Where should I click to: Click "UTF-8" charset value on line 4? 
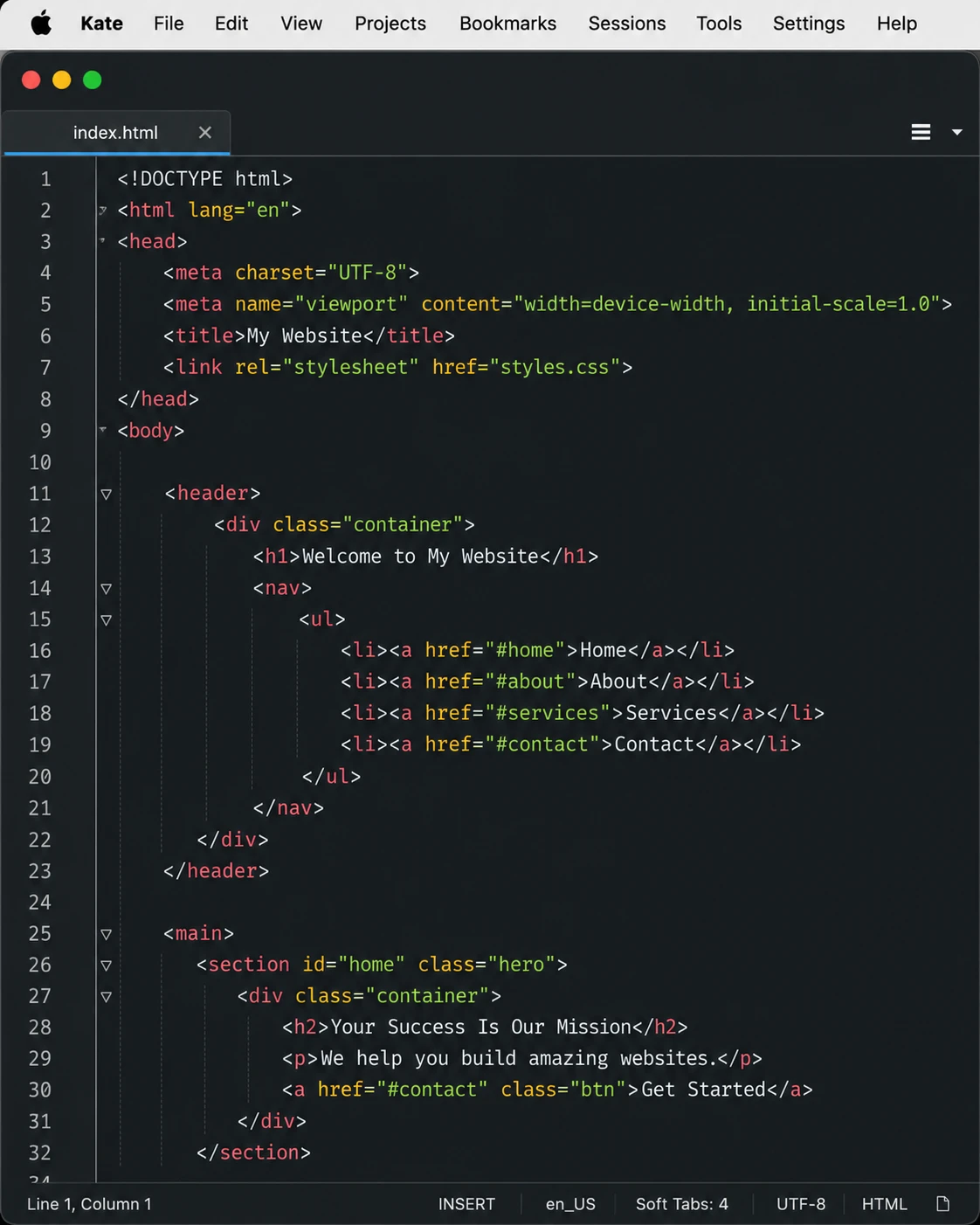(x=368, y=273)
